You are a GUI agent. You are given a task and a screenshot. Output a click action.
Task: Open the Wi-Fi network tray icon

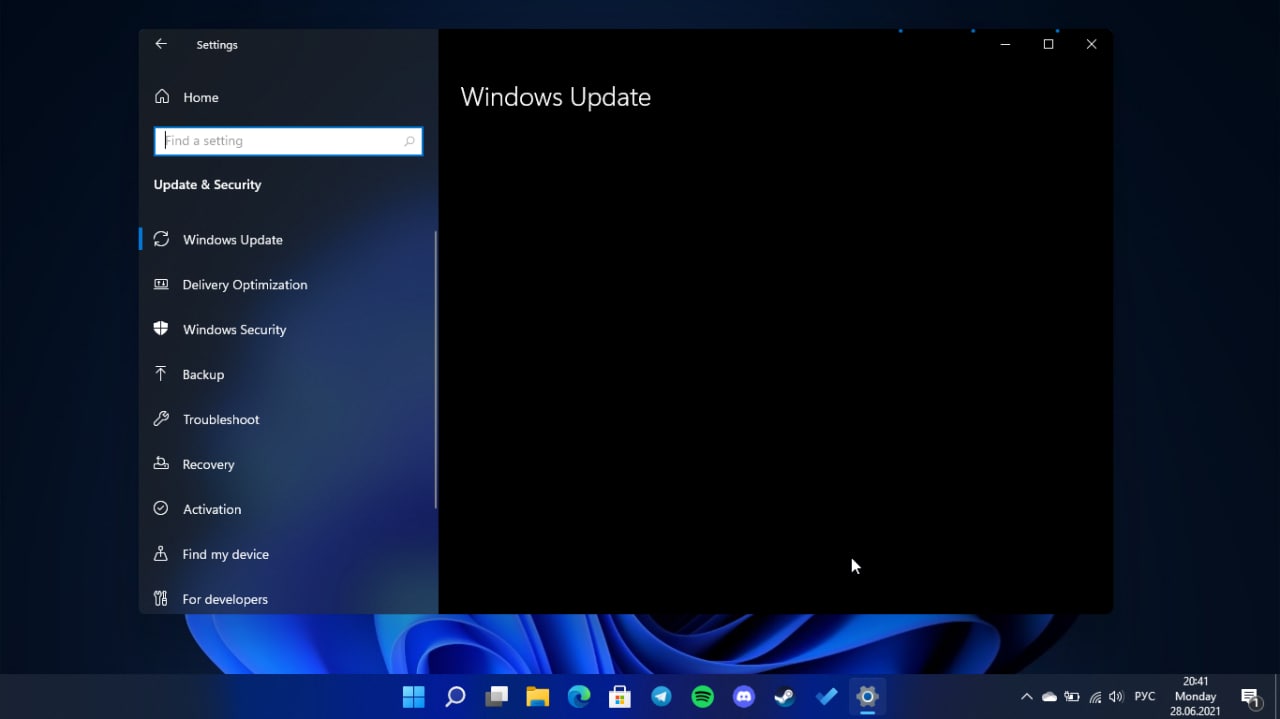[x=1095, y=697]
